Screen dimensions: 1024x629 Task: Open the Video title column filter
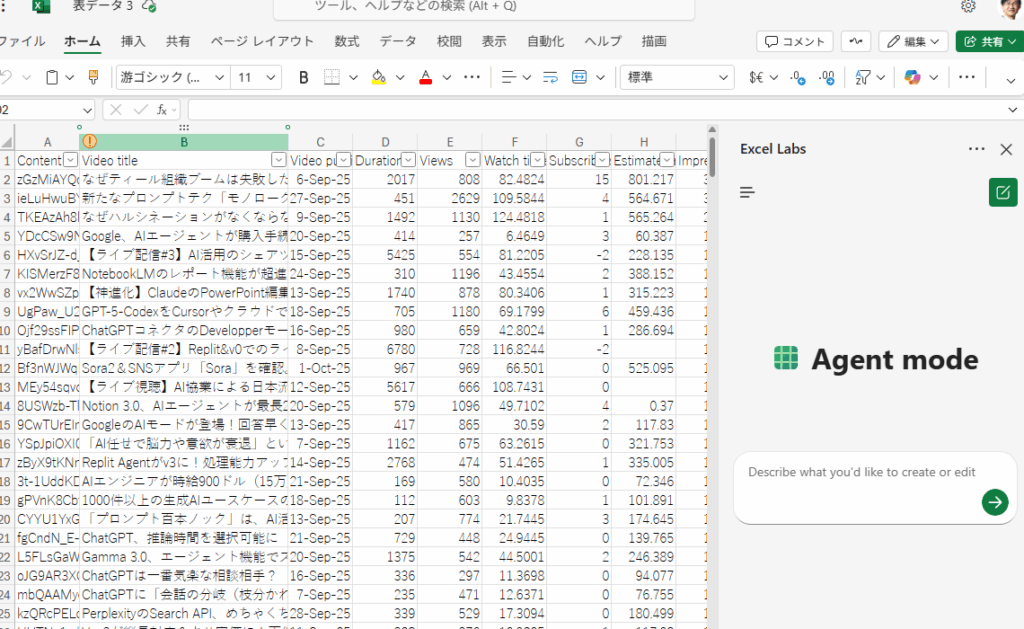pos(279,160)
